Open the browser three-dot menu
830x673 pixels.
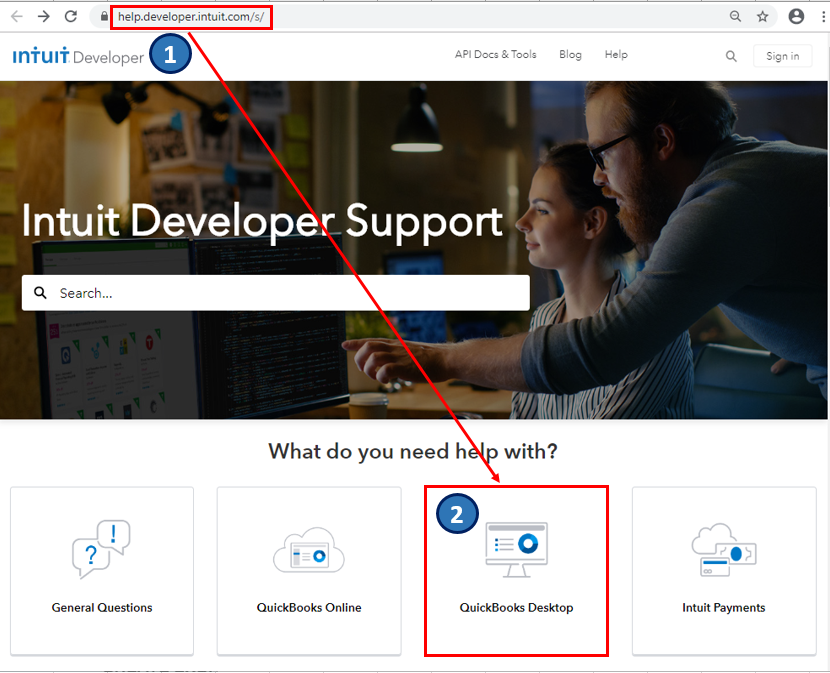823,16
